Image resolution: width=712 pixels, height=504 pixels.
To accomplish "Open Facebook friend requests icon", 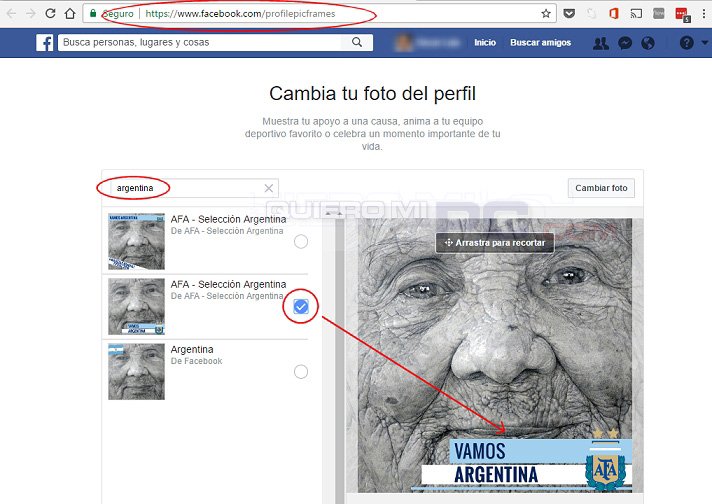I will (601, 43).
